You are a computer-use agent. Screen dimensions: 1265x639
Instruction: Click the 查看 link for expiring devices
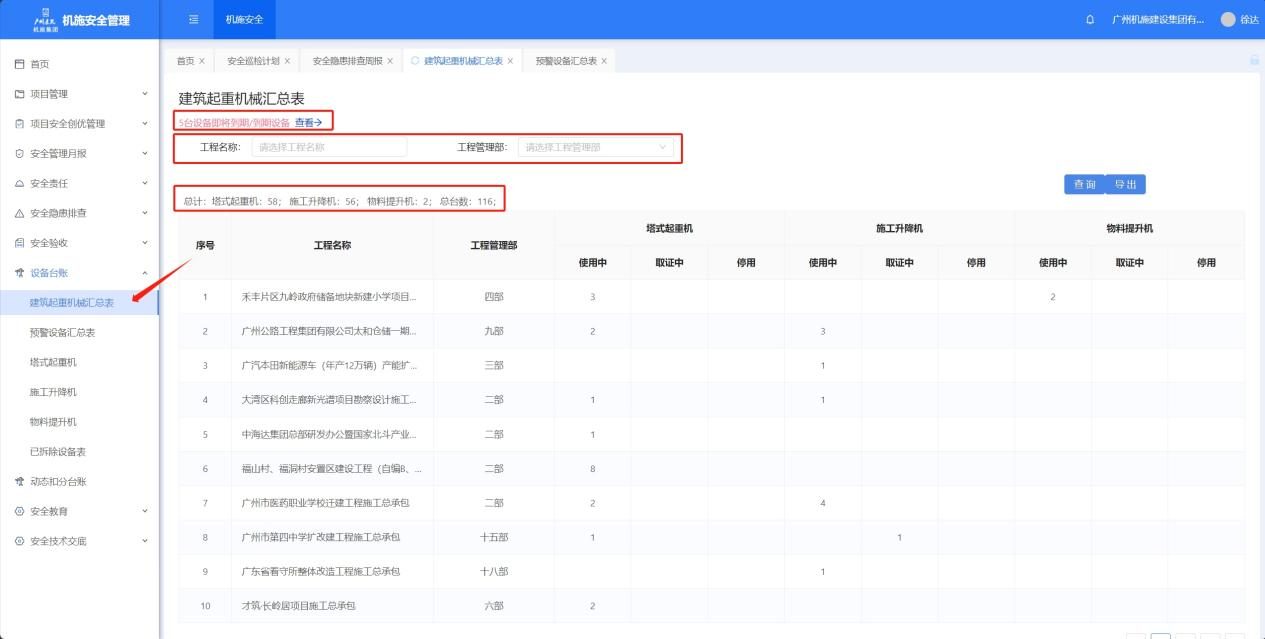tap(308, 122)
